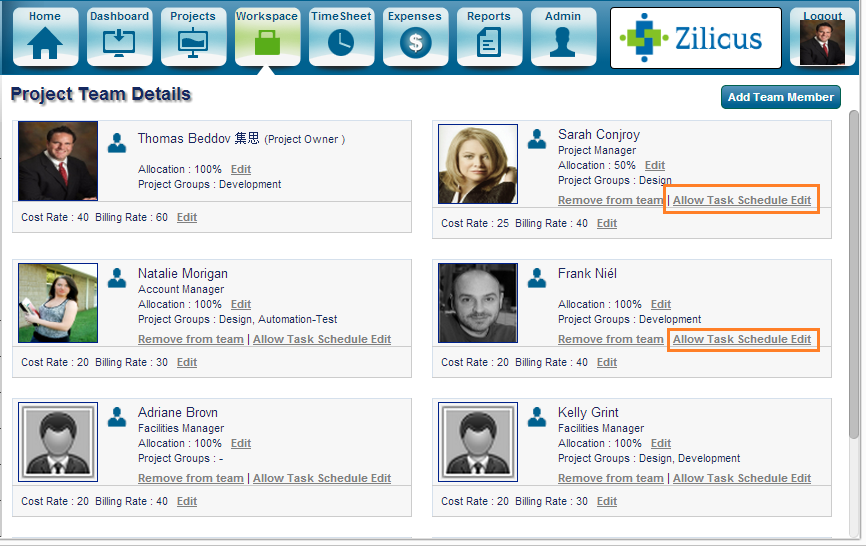Click the Admin person icon
The image size is (866, 546).
click(x=563, y=43)
